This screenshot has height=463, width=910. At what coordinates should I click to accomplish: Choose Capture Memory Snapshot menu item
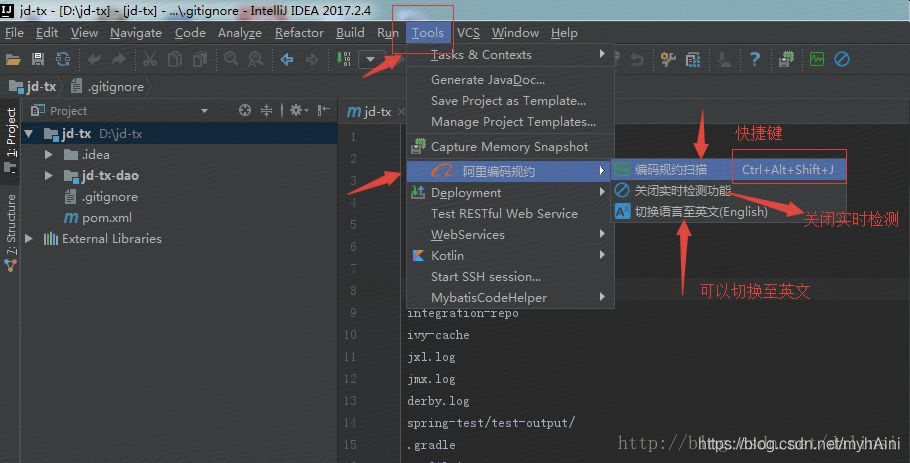pos(510,147)
